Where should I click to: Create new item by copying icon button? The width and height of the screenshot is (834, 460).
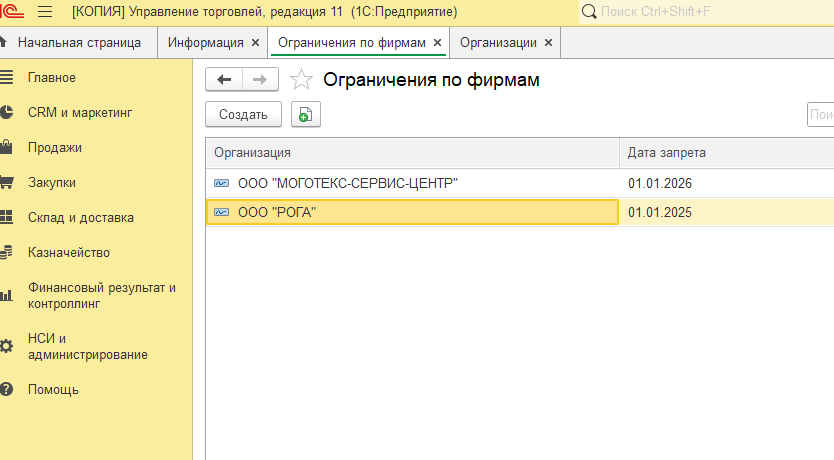[x=305, y=114]
